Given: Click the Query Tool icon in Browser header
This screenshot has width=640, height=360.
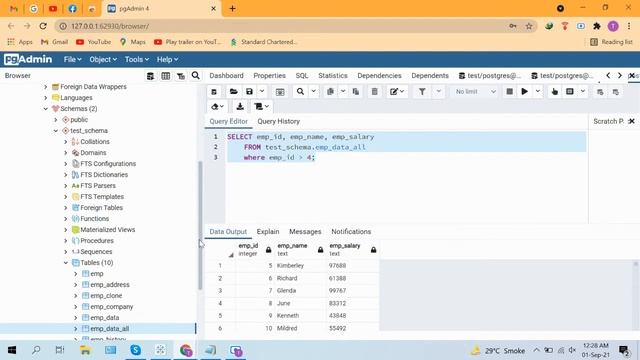Looking at the screenshot, I should [x=150, y=76].
